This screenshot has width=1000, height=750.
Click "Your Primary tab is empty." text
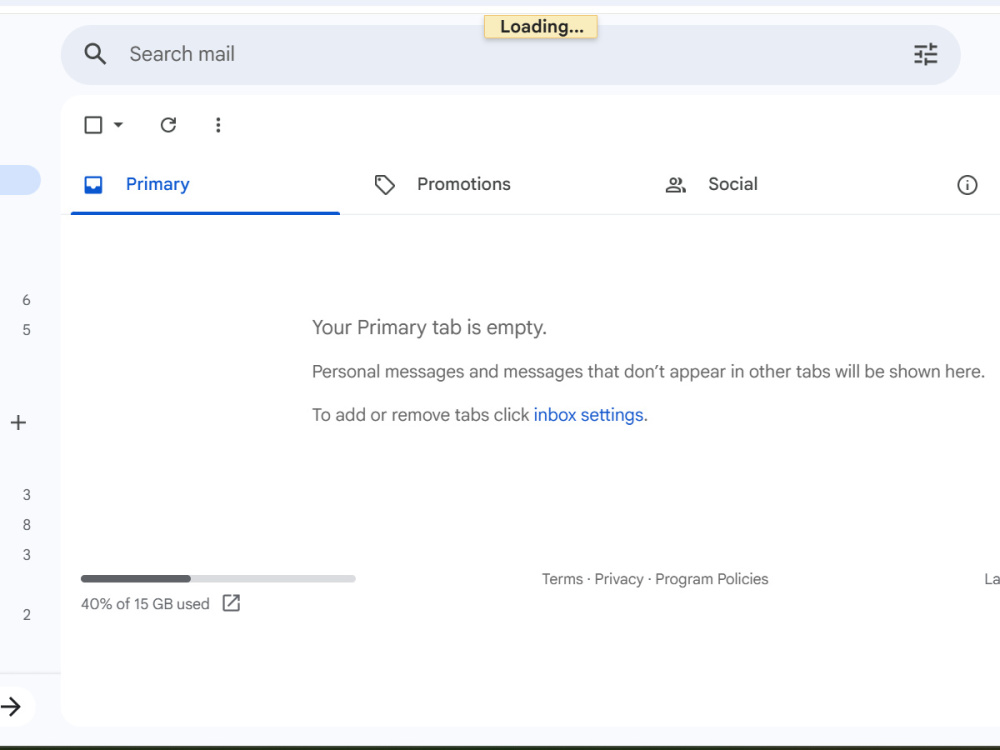[429, 328]
